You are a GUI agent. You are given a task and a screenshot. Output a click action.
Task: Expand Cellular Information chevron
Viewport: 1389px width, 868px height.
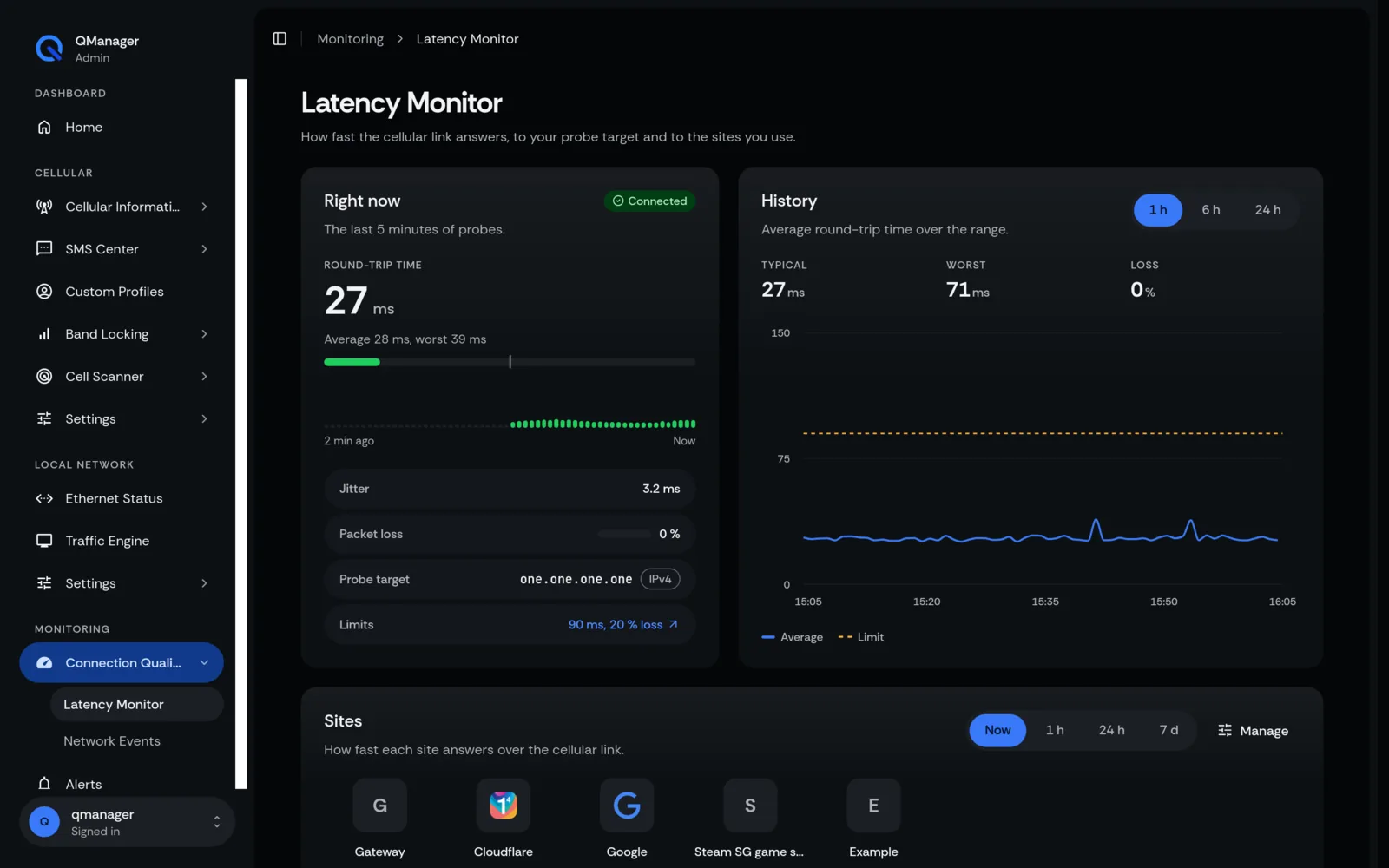pyautogui.click(x=205, y=207)
